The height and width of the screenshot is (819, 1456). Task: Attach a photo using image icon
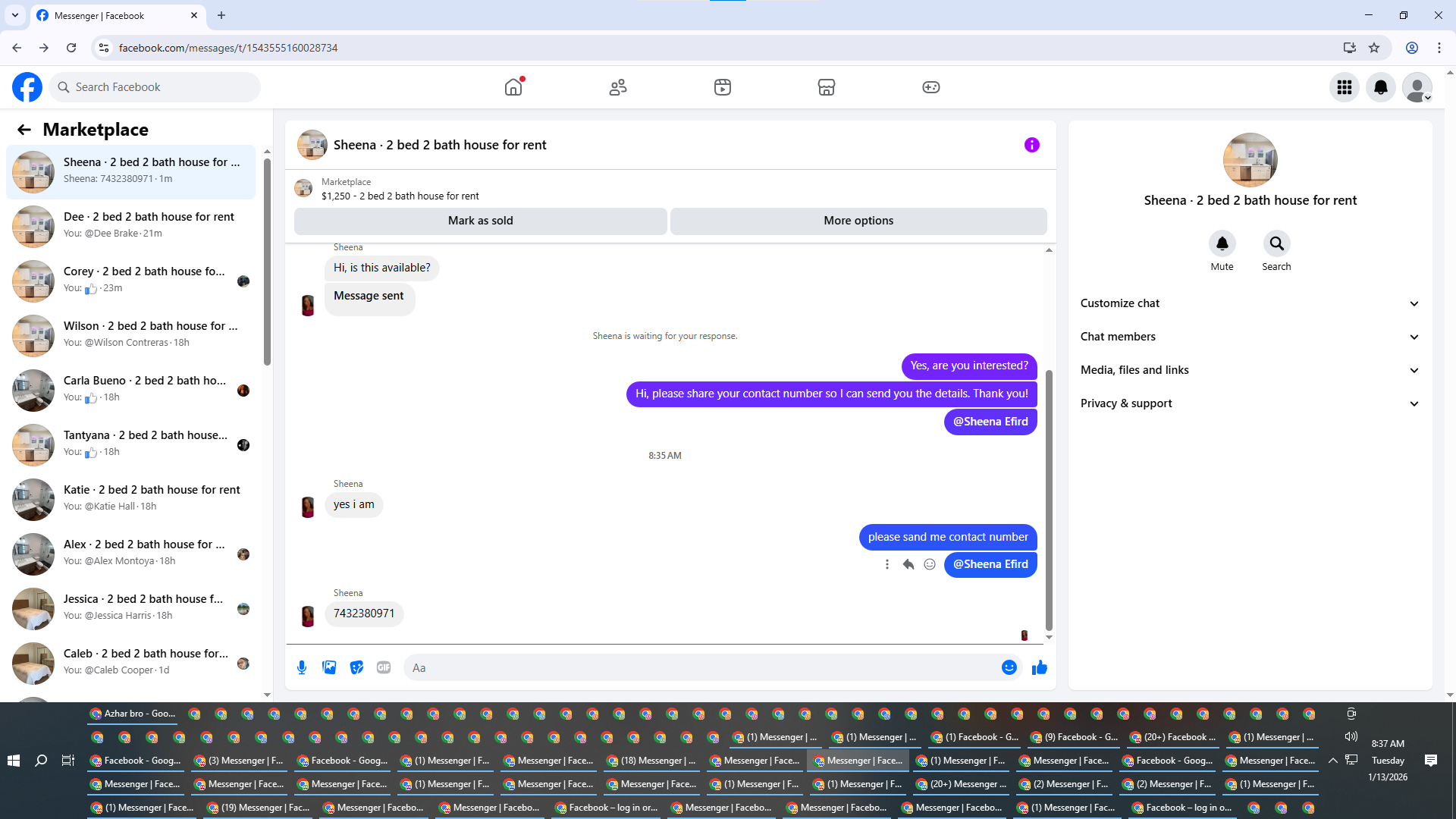click(329, 667)
